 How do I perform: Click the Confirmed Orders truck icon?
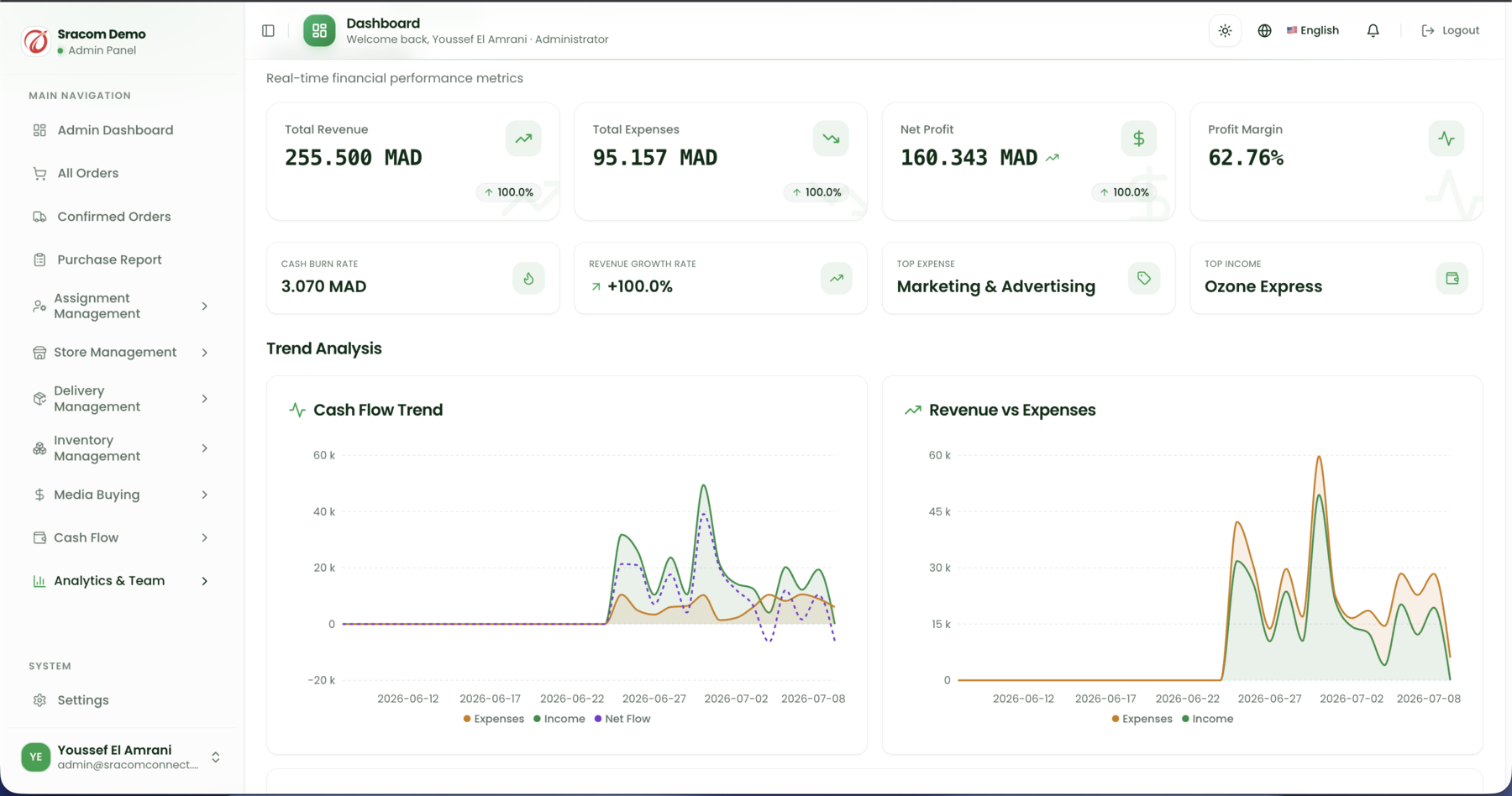39,217
